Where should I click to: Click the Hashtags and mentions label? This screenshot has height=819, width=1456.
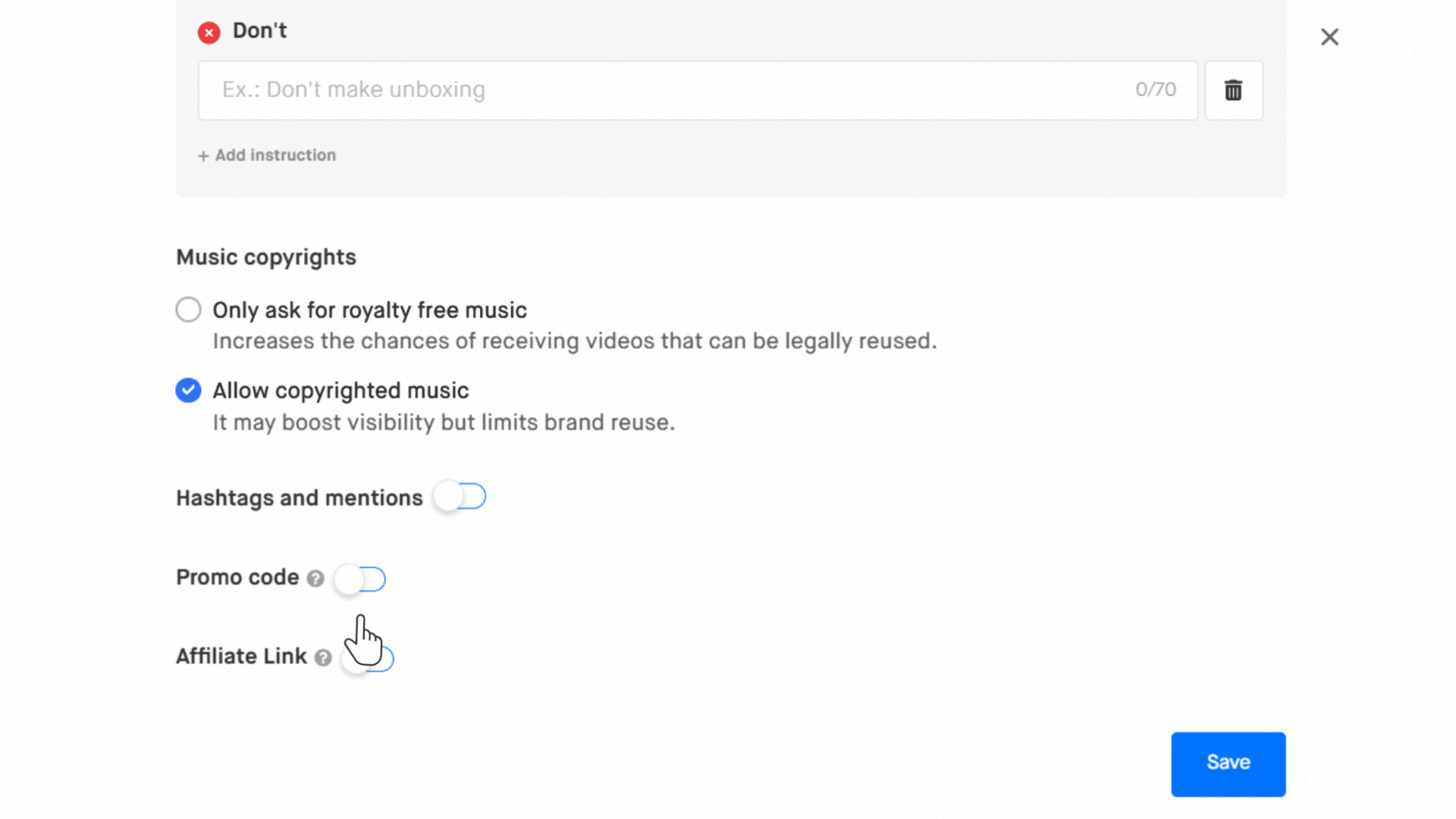click(x=299, y=498)
